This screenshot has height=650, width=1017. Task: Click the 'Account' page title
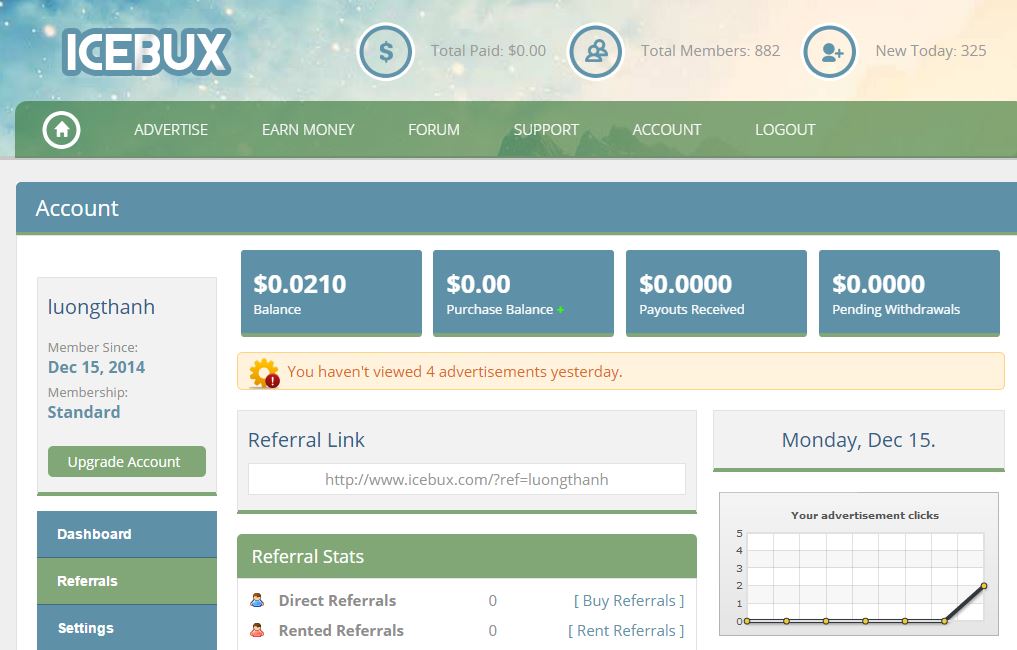click(x=77, y=208)
